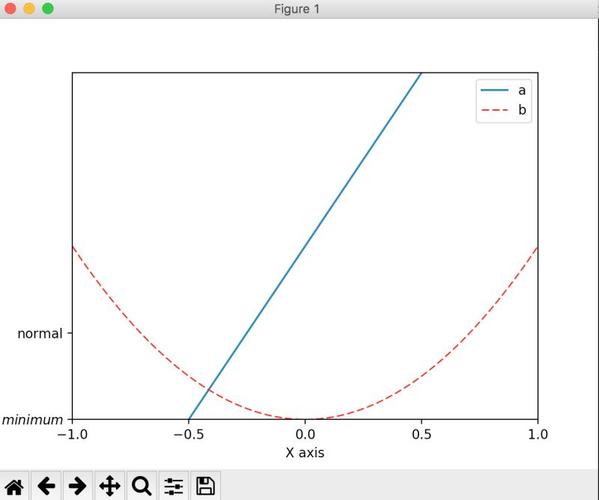The width and height of the screenshot is (599, 500).
Task: Go forward to next view arrow
Action: [x=78, y=487]
